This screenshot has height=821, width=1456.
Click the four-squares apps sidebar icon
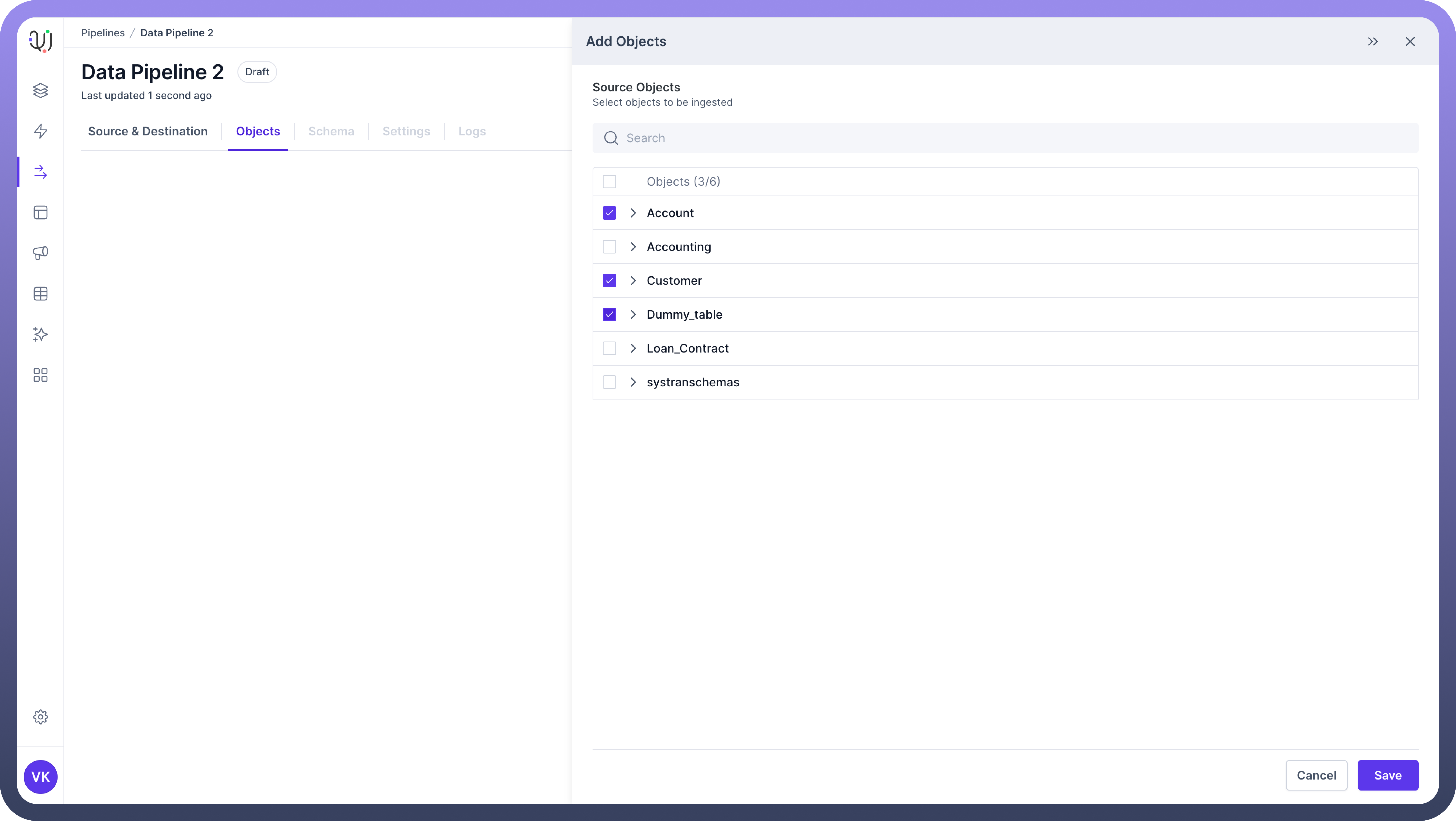40,375
